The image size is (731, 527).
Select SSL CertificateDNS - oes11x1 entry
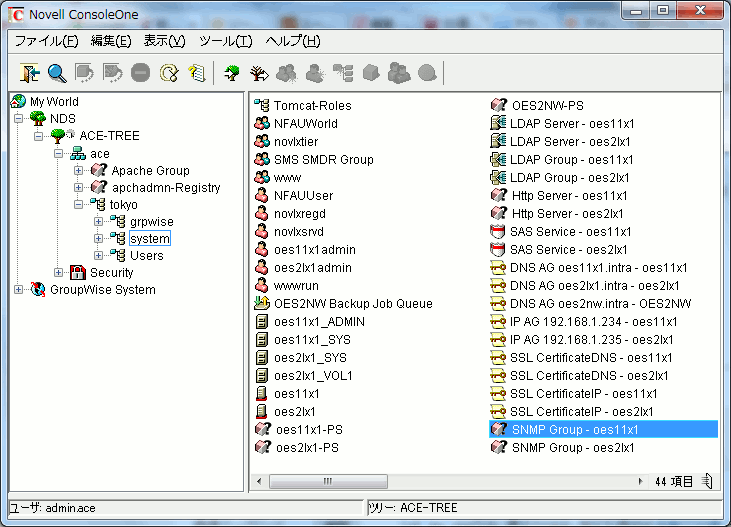tap(591, 358)
